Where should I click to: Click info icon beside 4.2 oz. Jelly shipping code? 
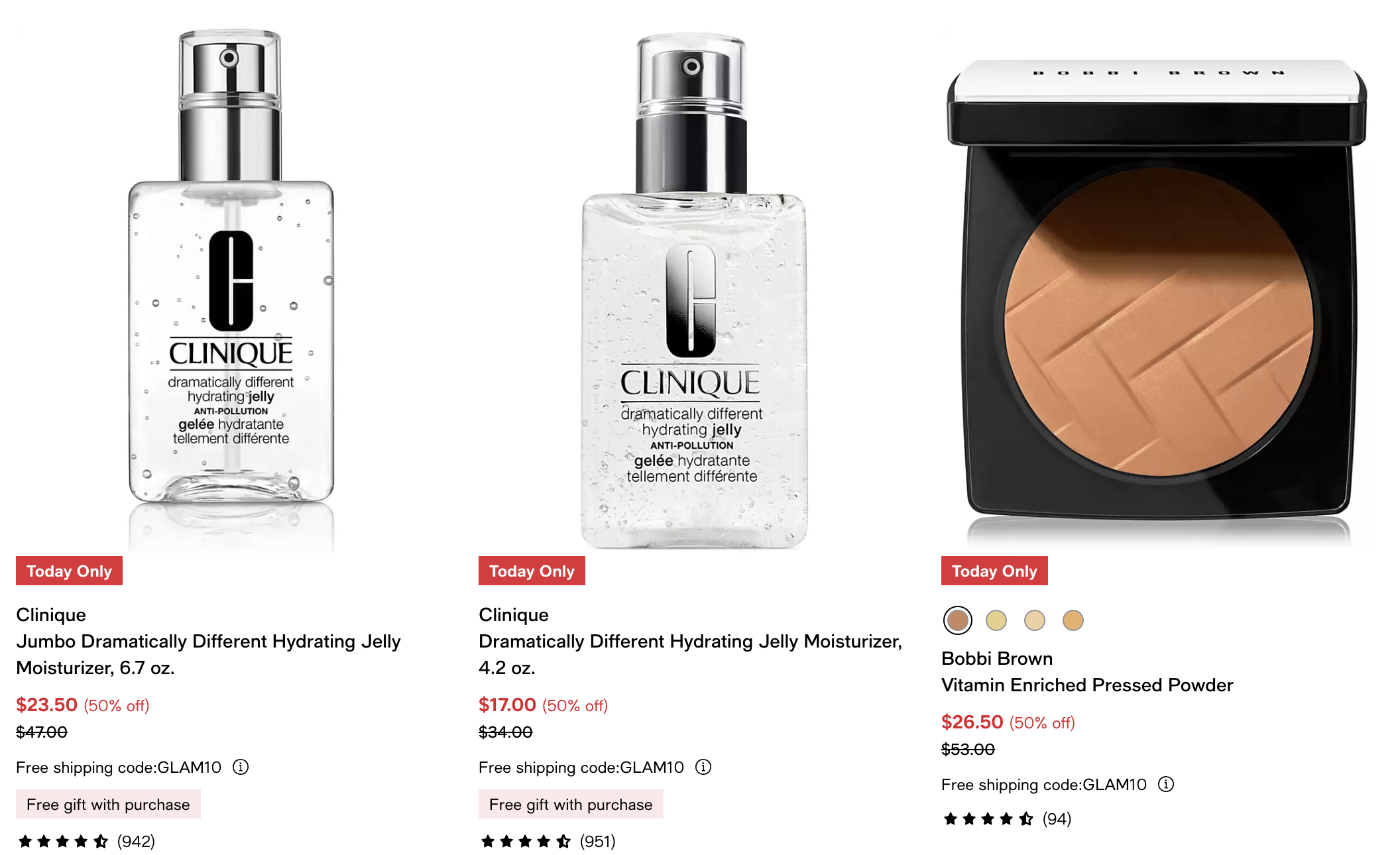(x=703, y=767)
